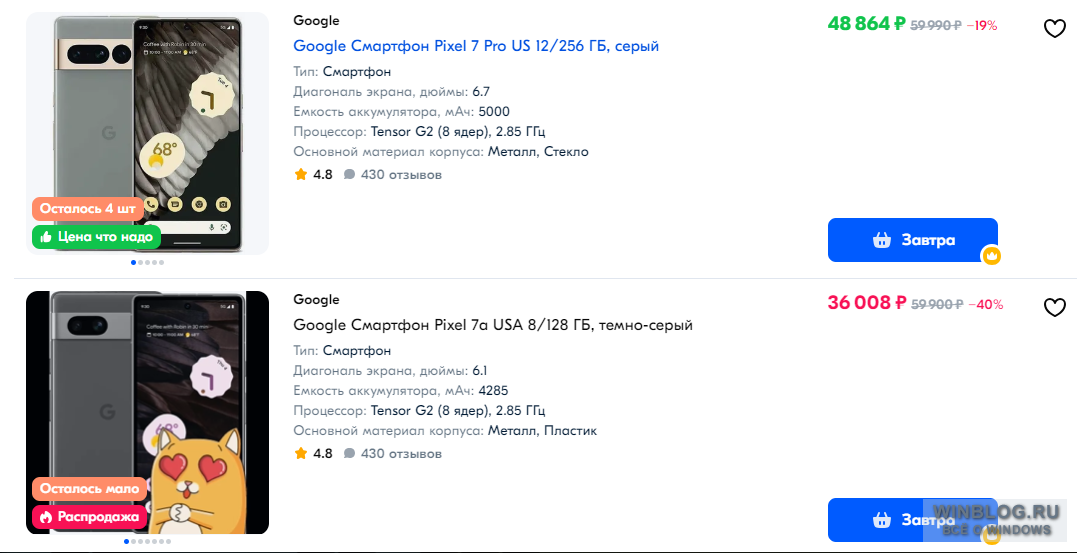The width and height of the screenshot is (1077, 553).
Task: Click the gold crown badge on the first Завтра button
Action: [x=990, y=256]
